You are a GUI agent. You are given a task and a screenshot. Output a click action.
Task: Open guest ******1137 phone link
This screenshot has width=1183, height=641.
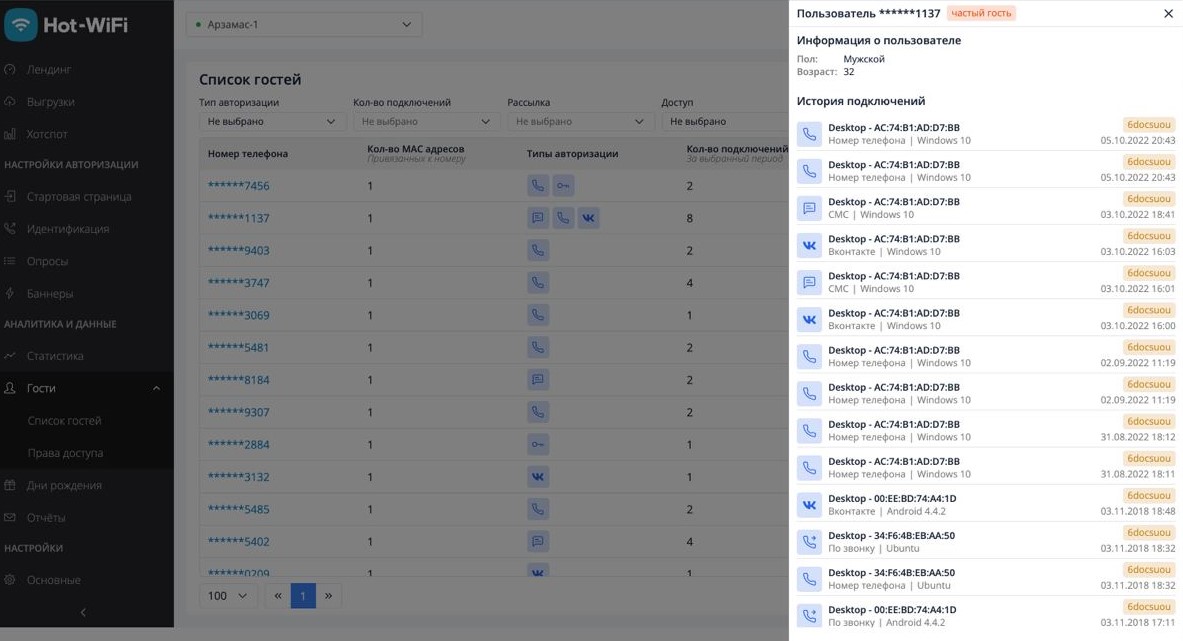tap(238, 218)
